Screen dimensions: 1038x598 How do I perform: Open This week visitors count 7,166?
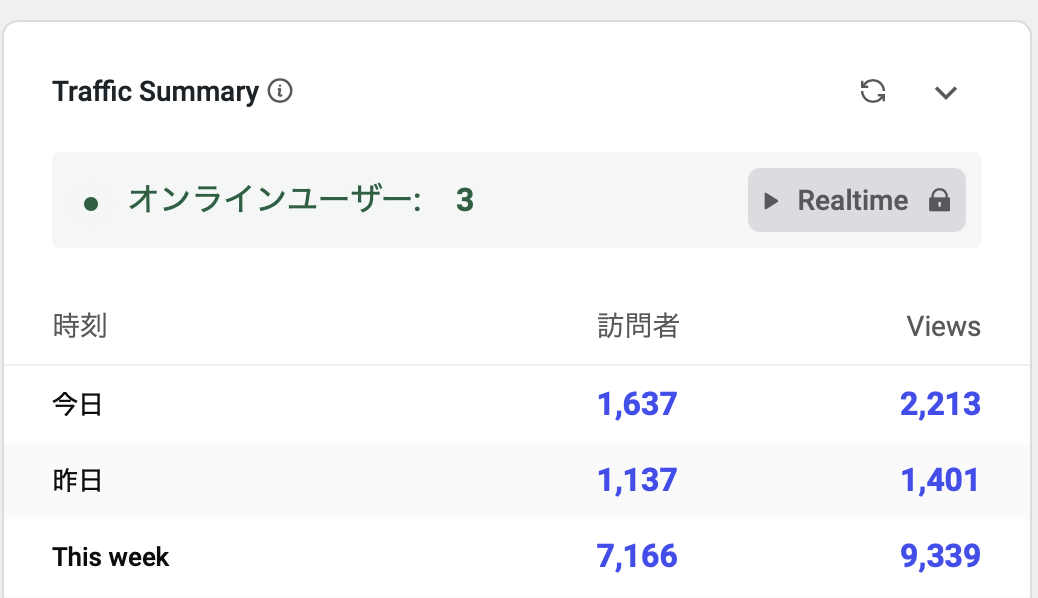tap(637, 556)
